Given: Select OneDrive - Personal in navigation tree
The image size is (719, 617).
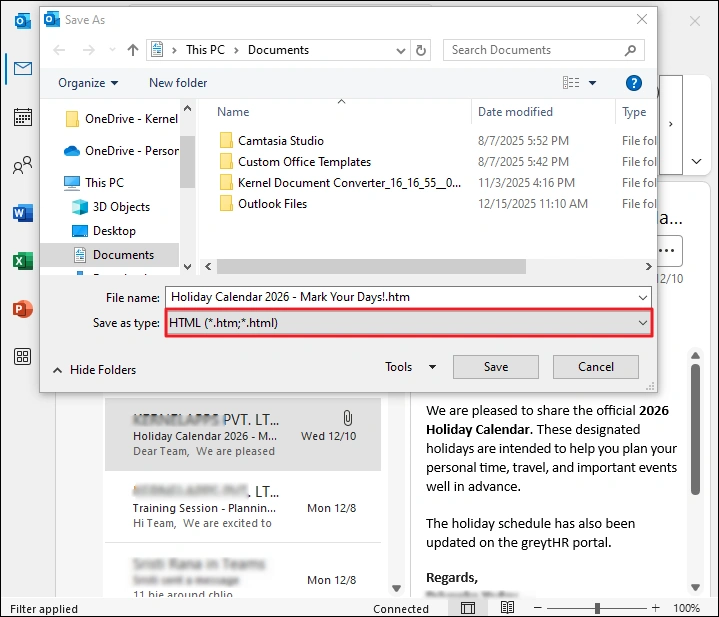Looking at the screenshot, I should [x=122, y=151].
